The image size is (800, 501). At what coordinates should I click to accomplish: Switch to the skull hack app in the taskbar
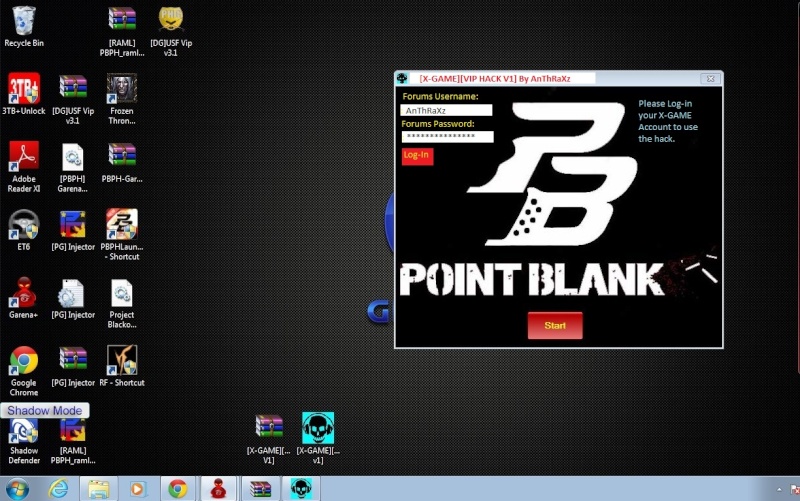pos(301,489)
